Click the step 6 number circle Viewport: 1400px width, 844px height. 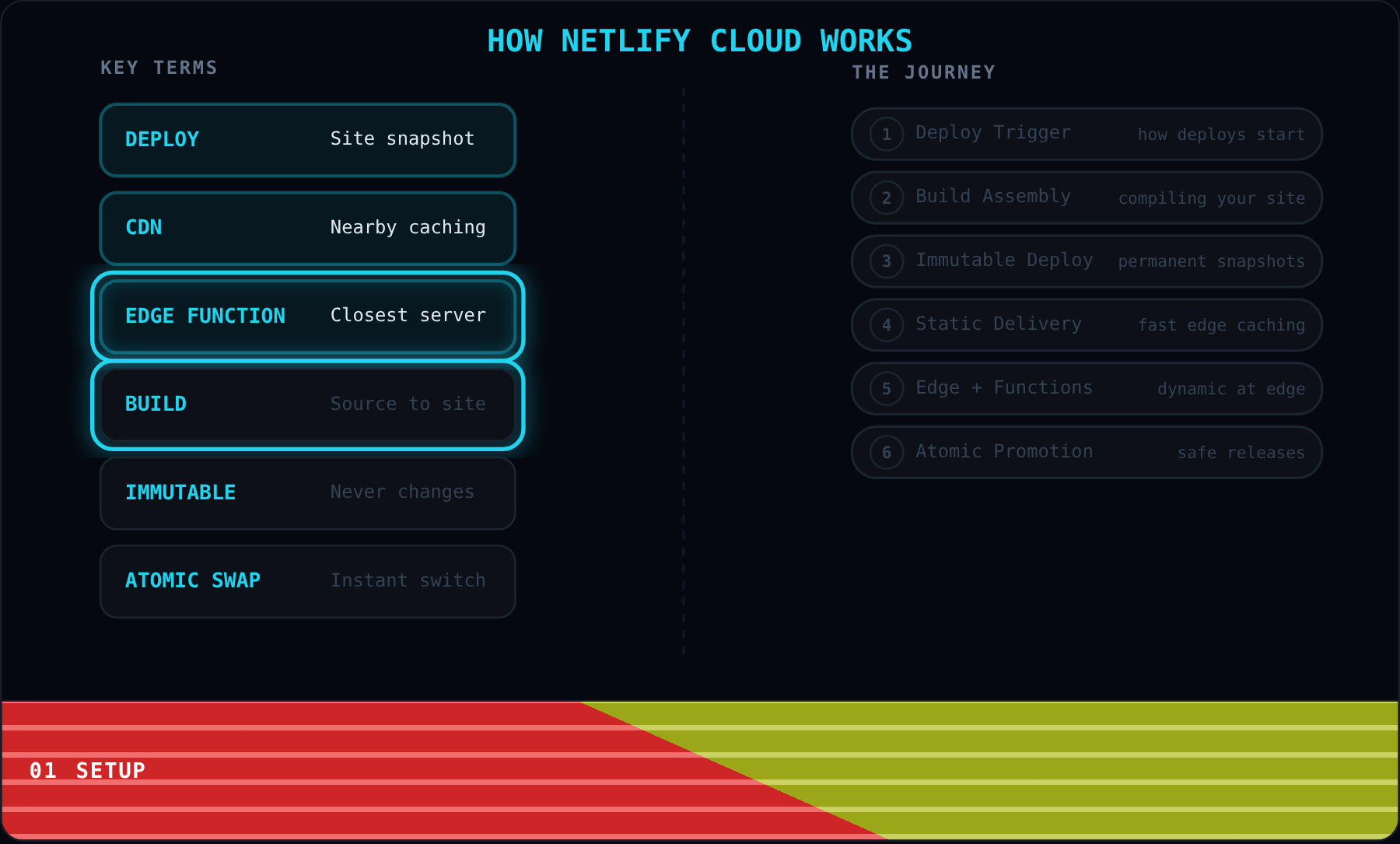click(887, 452)
